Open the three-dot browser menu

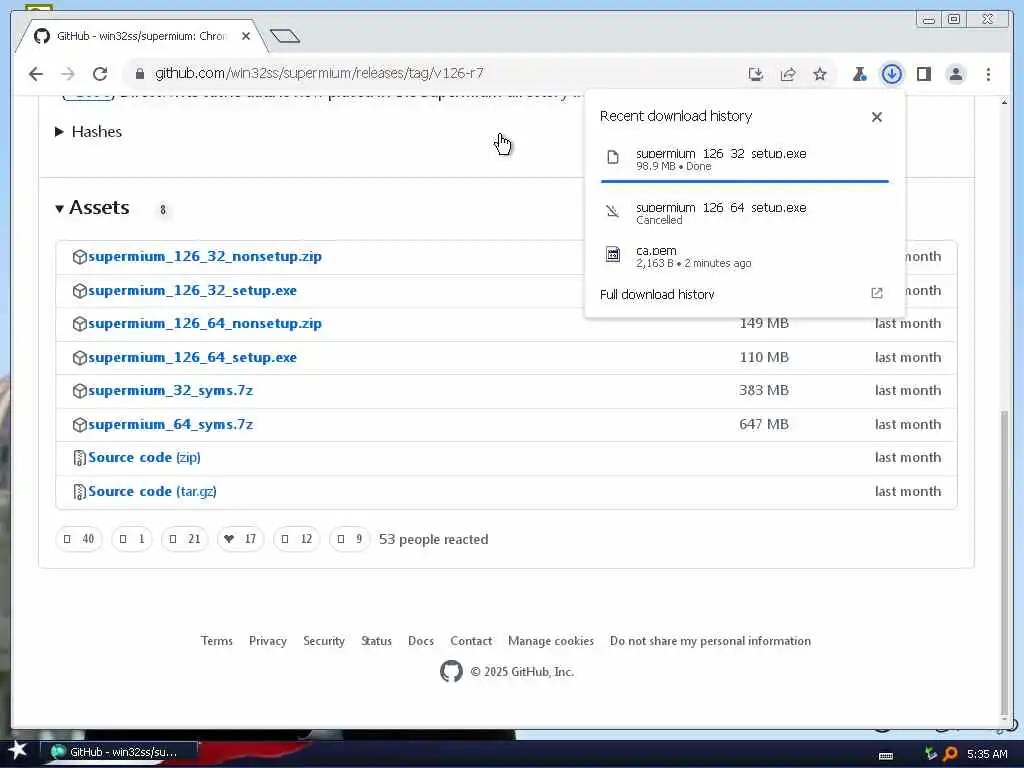988,74
